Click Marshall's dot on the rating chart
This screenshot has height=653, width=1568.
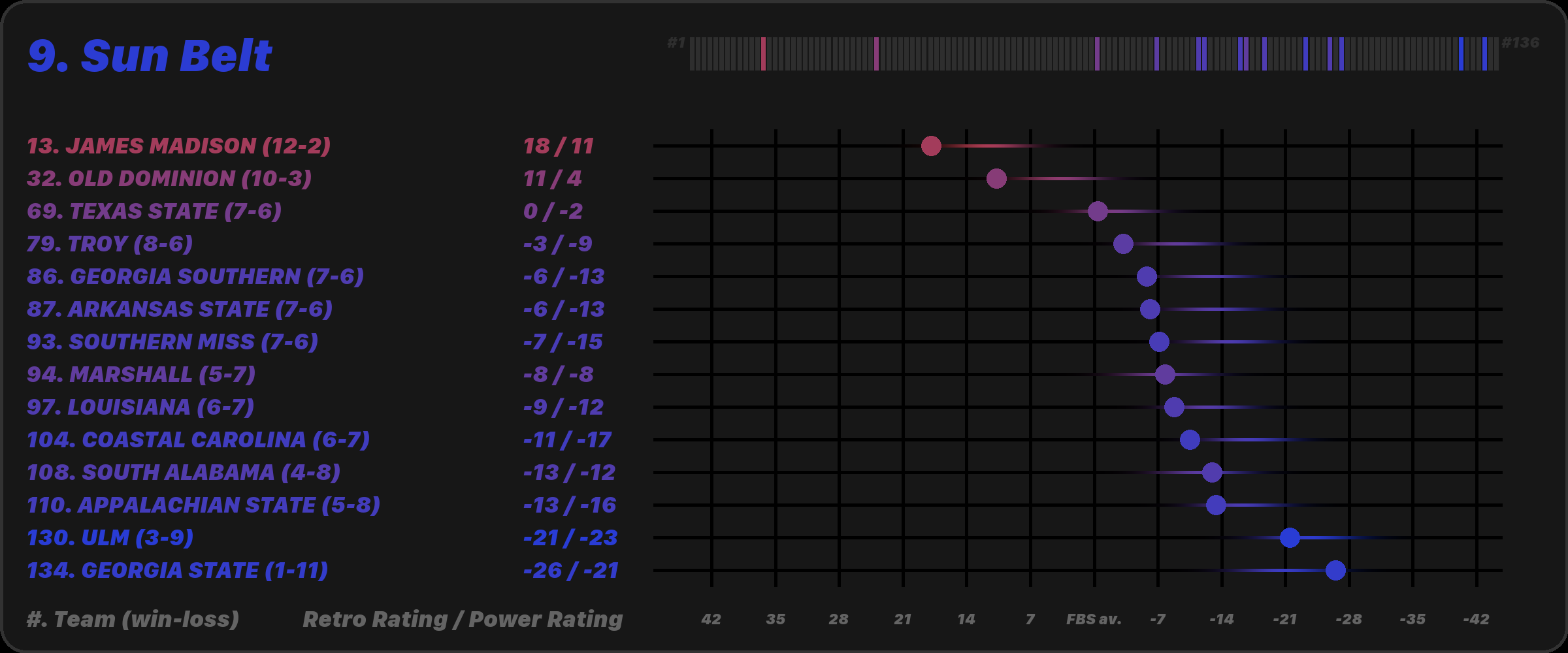(x=1165, y=374)
